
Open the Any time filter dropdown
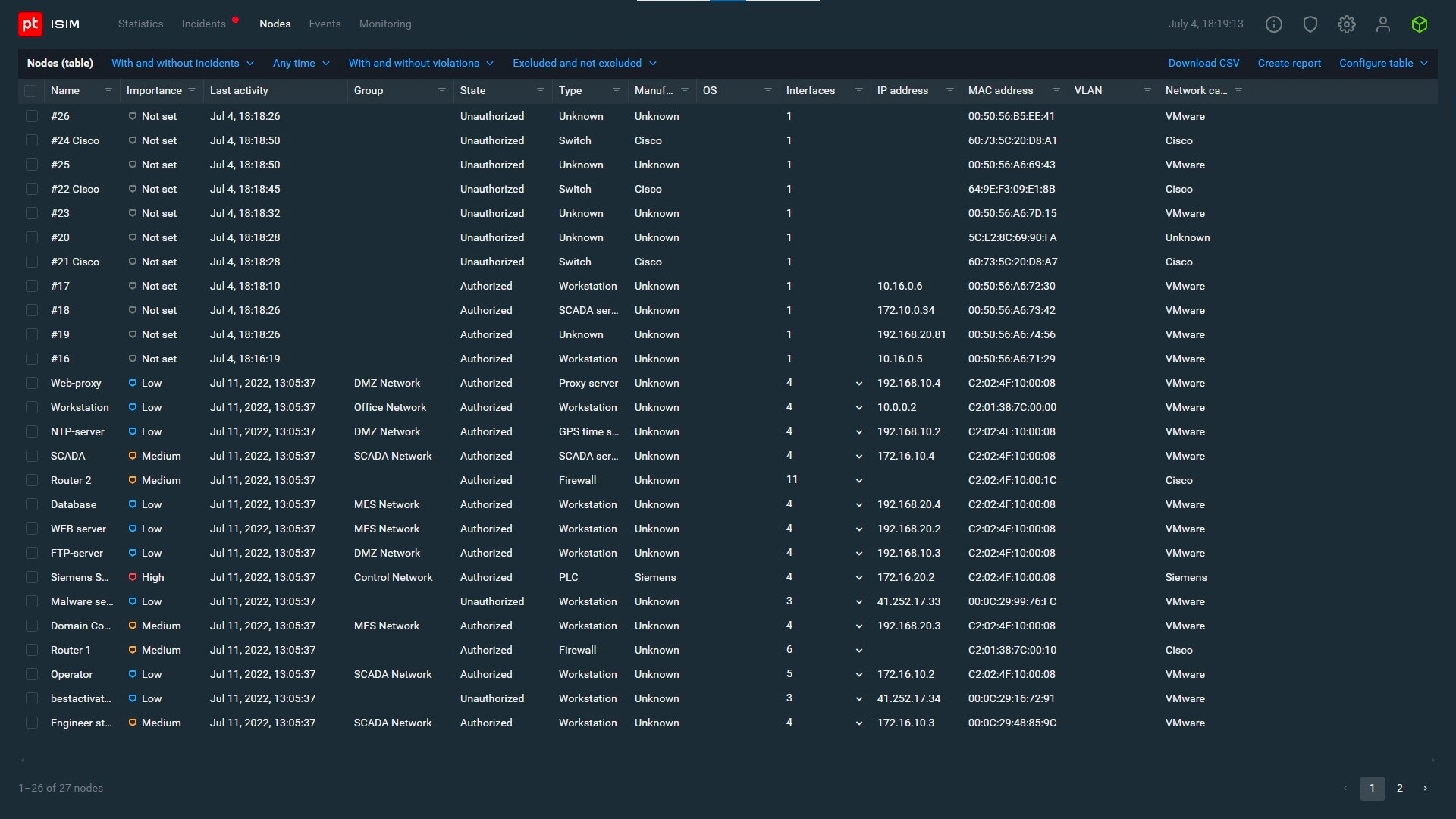click(x=301, y=63)
